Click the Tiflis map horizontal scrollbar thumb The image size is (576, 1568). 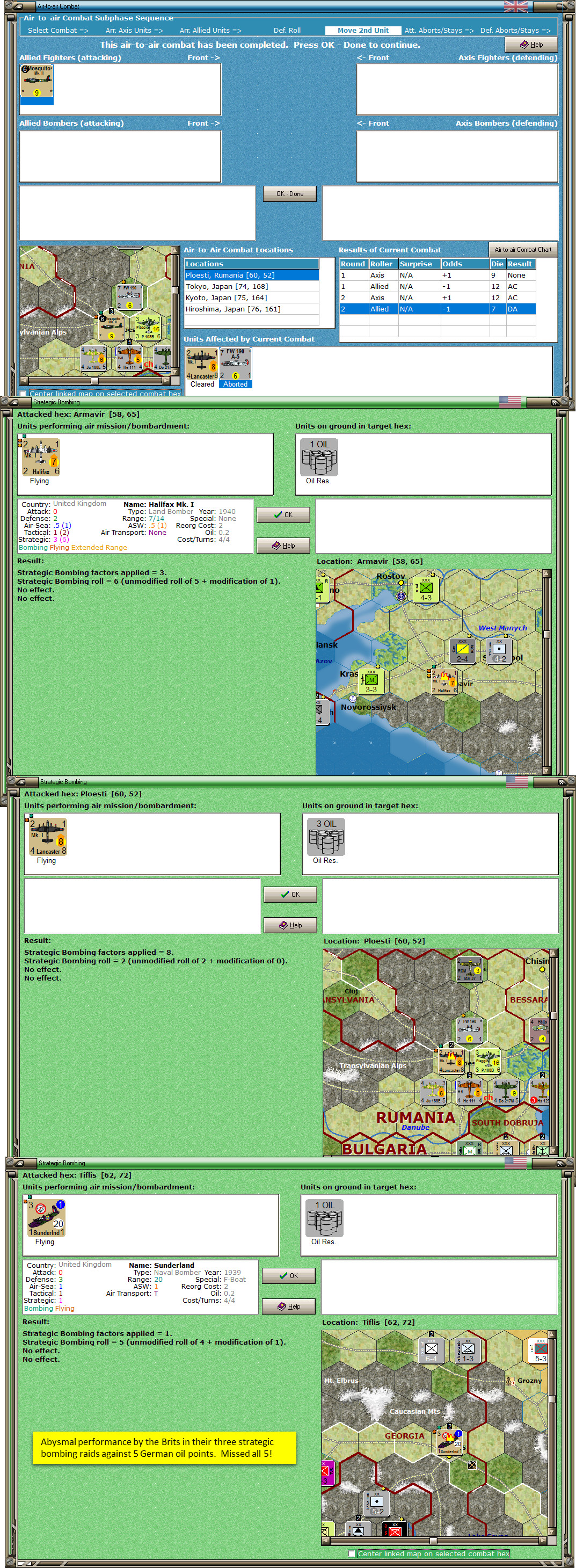pos(433,1541)
